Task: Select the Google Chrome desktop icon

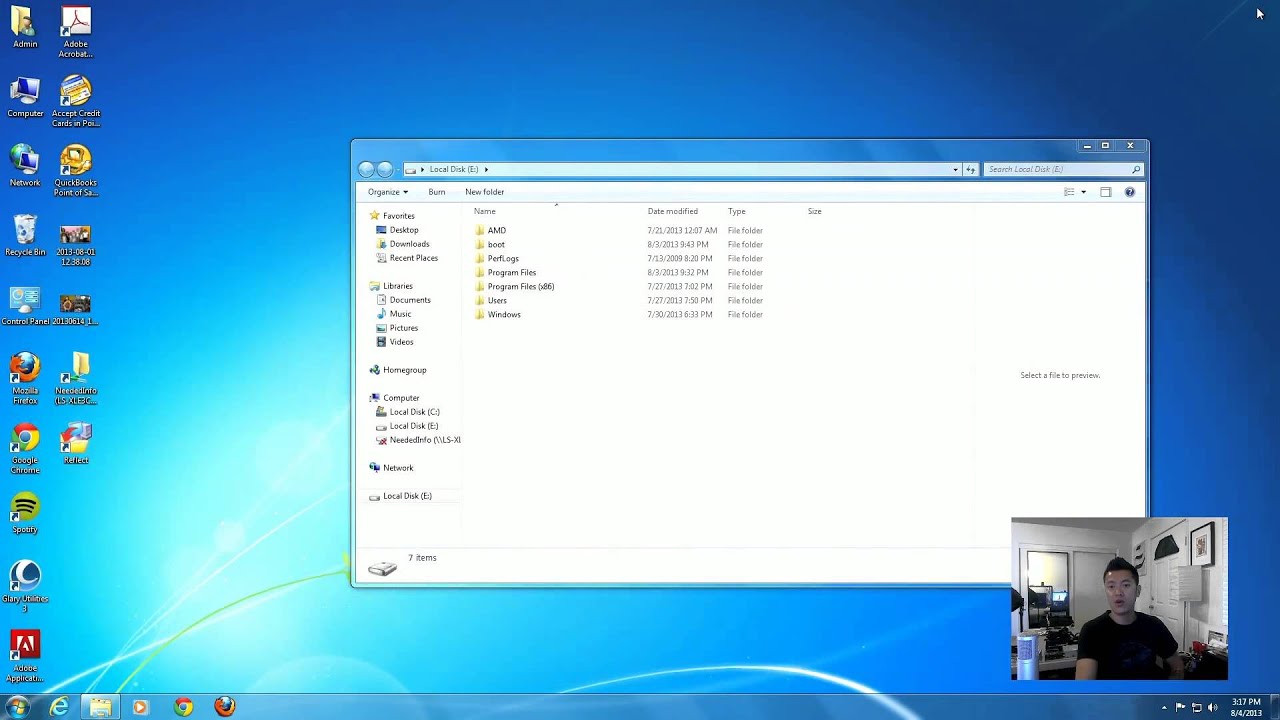Action: (25, 449)
